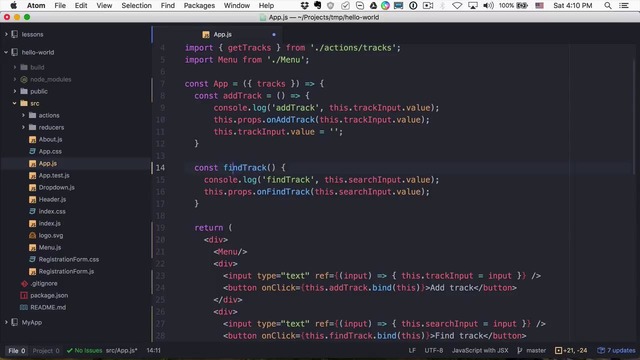The width and height of the screenshot is (640, 360).
Task: Open the Find menu
Action: [167, 5]
